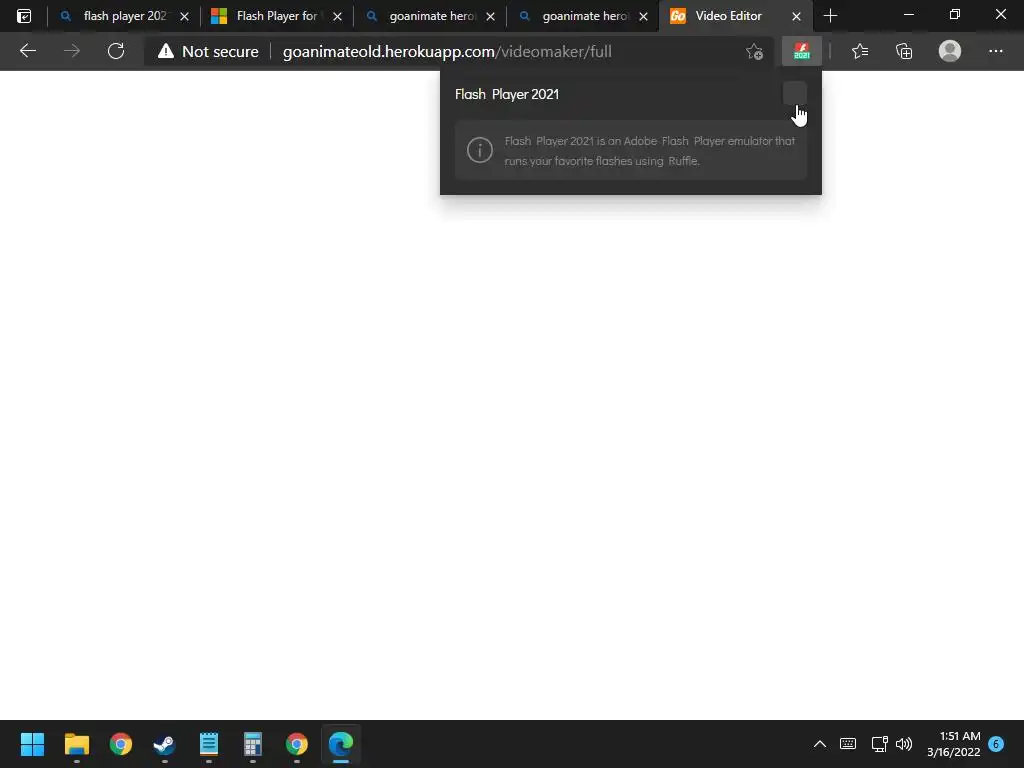Open the Calculator taskbar icon
Screen dimensions: 1024x768
tap(253, 744)
